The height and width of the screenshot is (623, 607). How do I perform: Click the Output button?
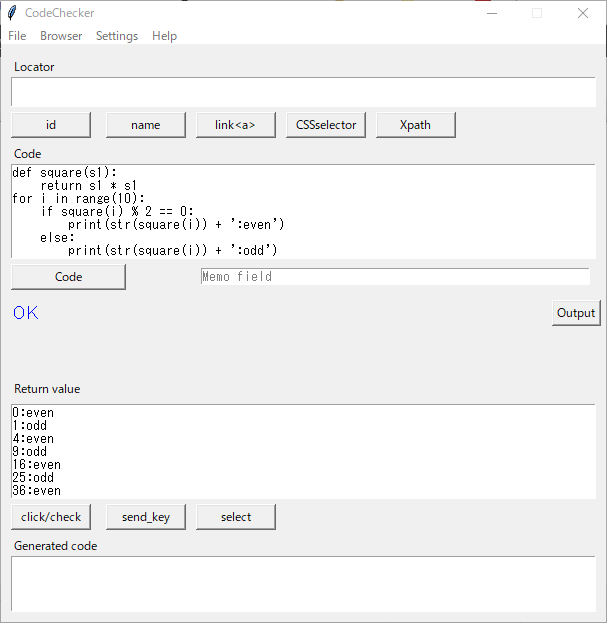pos(576,313)
